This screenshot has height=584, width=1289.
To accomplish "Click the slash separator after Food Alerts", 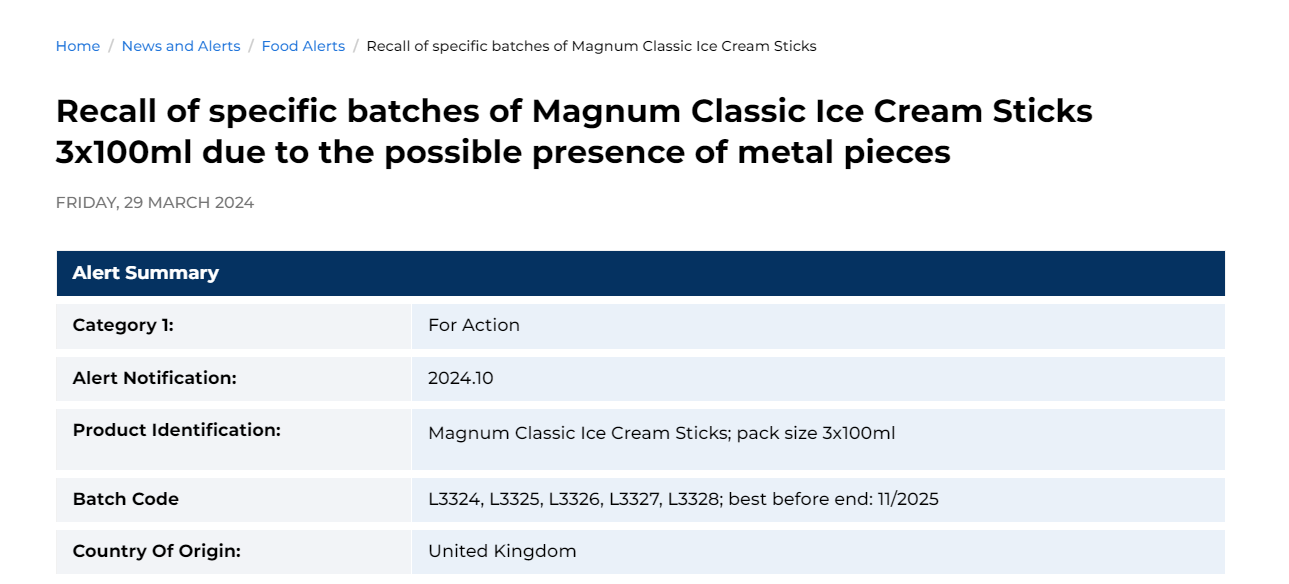I will [356, 46].
